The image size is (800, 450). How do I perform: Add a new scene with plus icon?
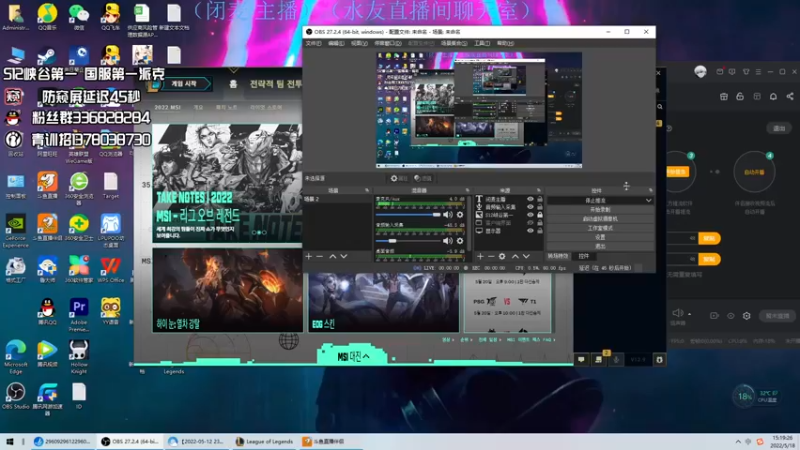[309, 256]
